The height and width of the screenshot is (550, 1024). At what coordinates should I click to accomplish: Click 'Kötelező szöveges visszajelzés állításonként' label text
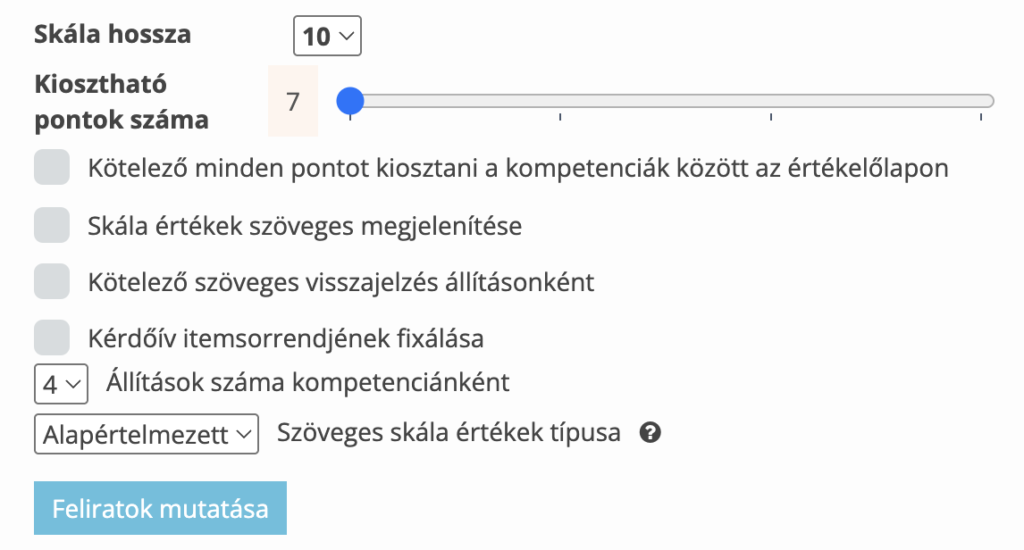[341, 282]
